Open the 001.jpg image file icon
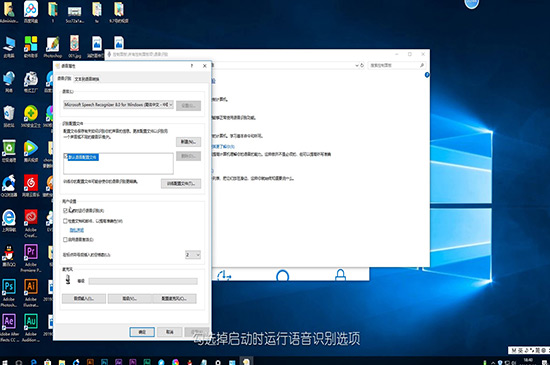 pyautogui.click(x=74, y=47)
